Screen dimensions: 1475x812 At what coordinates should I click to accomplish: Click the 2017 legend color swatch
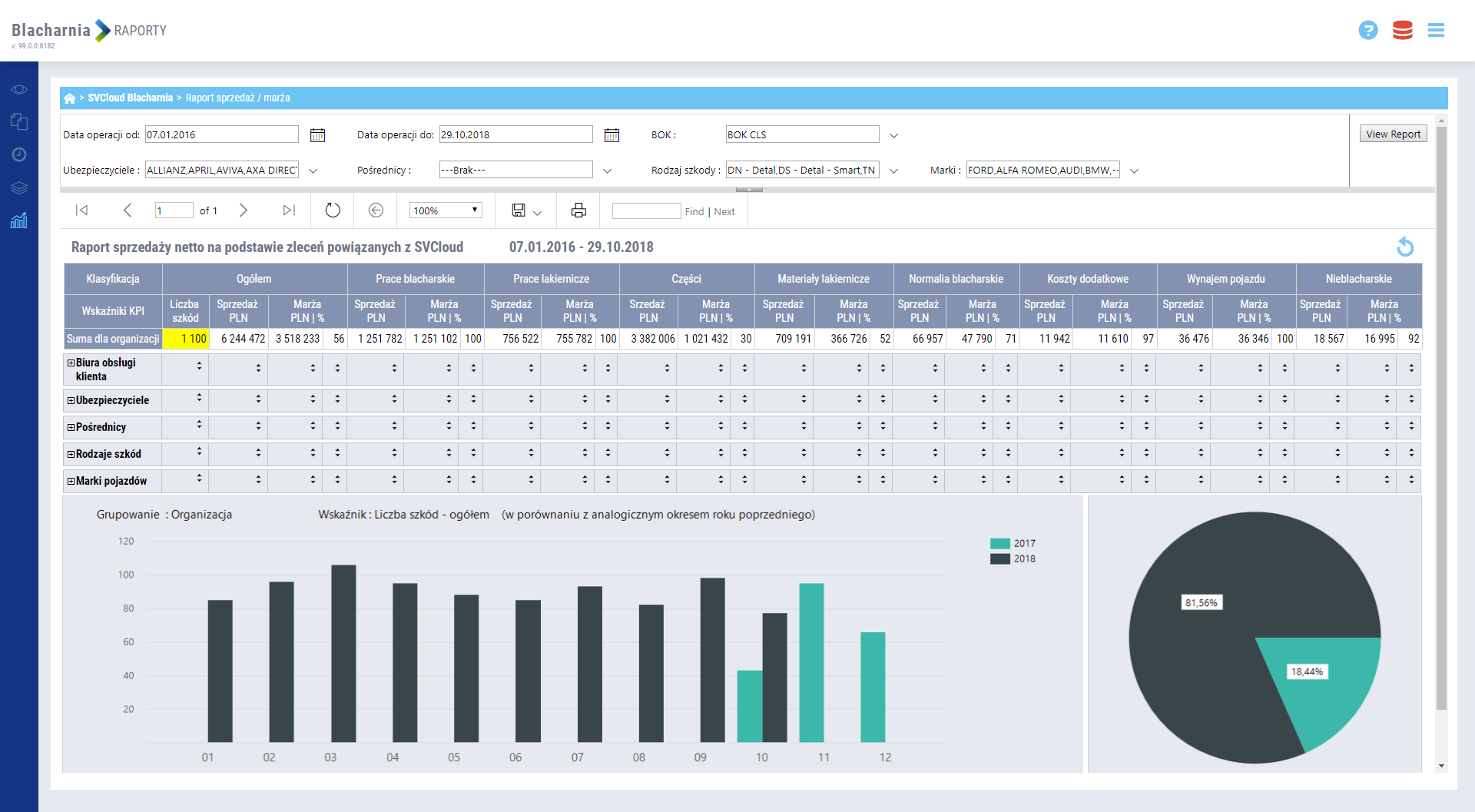pos(999,543)
